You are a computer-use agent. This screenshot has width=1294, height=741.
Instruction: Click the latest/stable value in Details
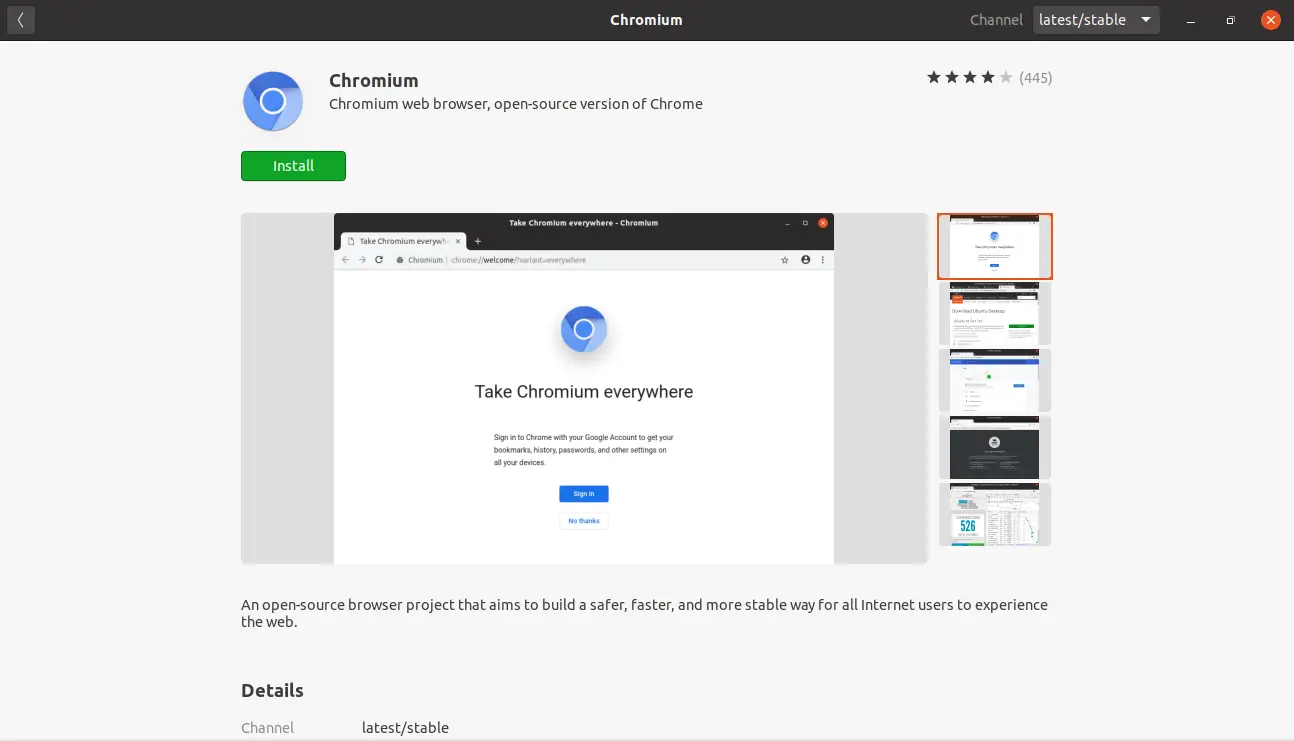click(405, 728)
